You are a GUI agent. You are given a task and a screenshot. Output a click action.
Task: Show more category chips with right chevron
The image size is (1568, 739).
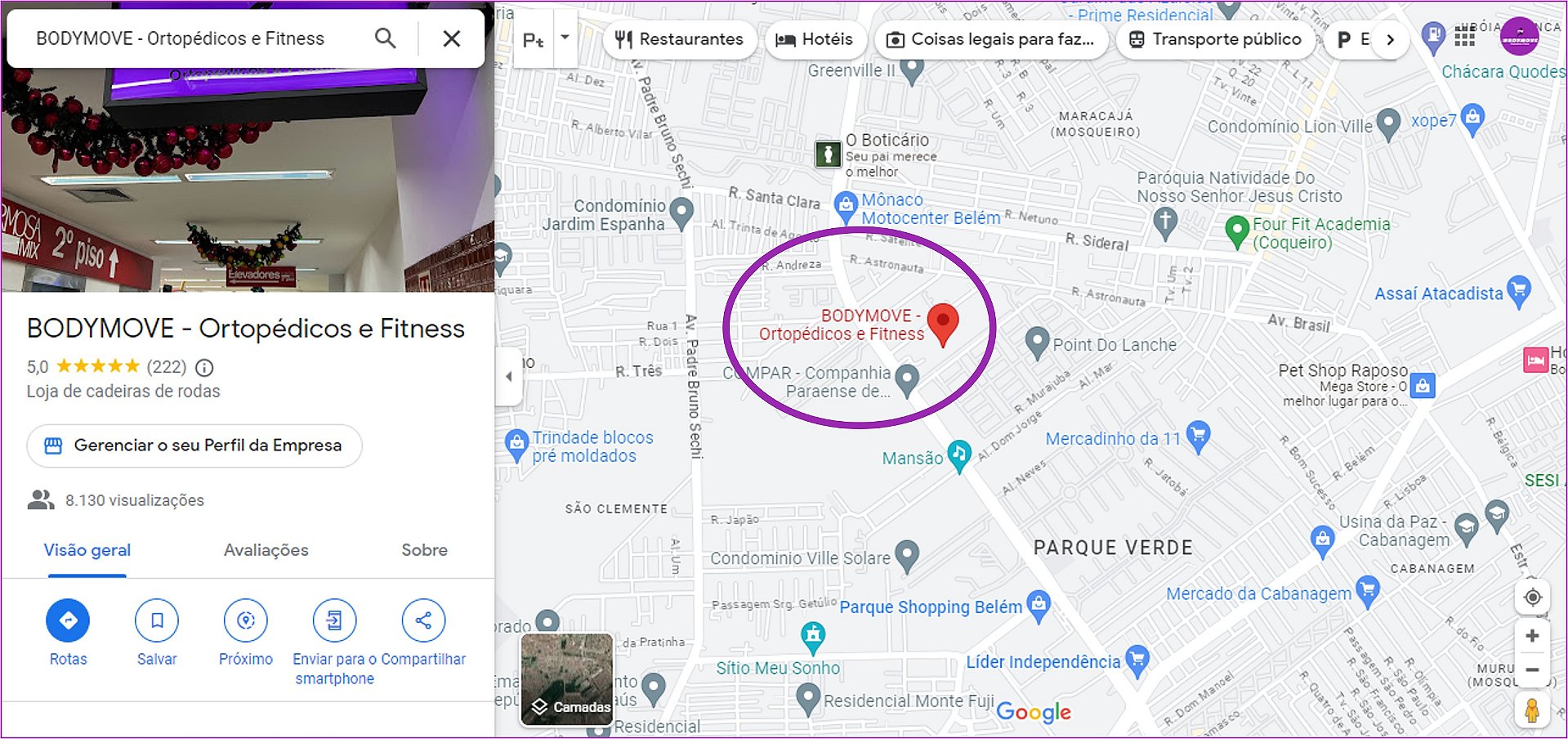point(1390,39)
